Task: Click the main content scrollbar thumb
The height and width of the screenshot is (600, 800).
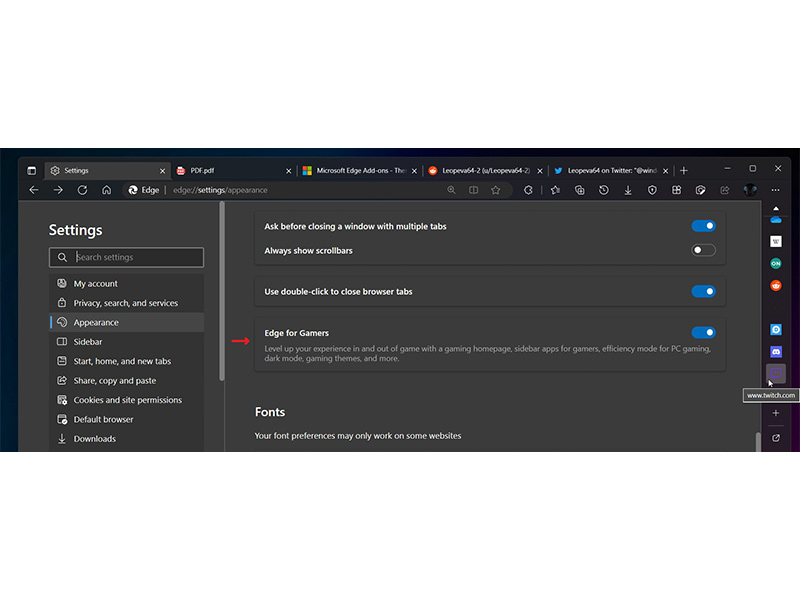Action: click(x=758, y=442)
